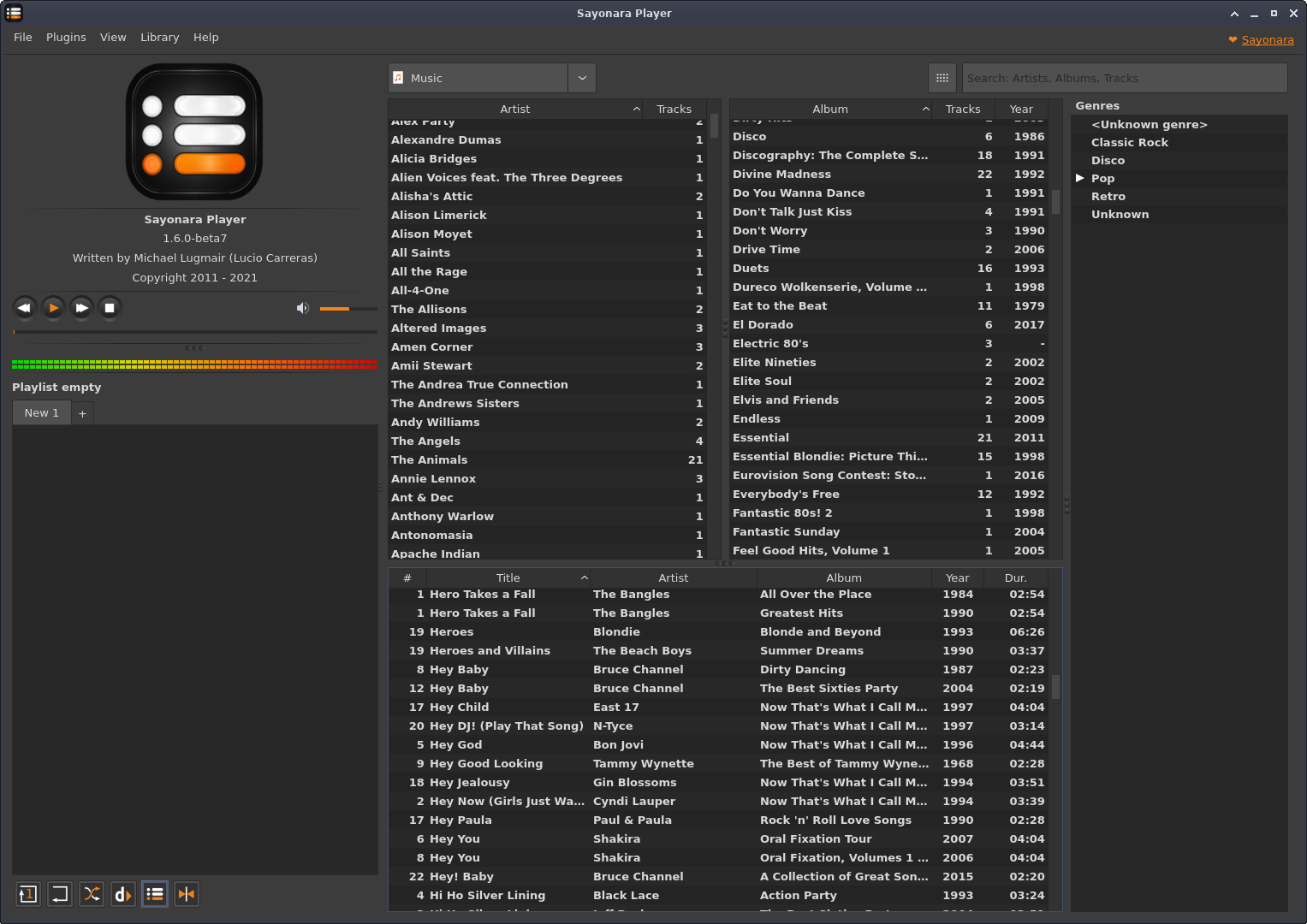The image size is (1307, 924).
Task: Select album Eat to the Beat
Action: (x=889, y=305)
